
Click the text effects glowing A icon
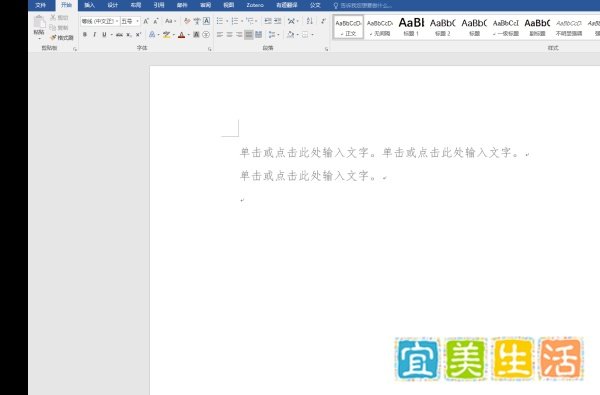pos(152,35)
